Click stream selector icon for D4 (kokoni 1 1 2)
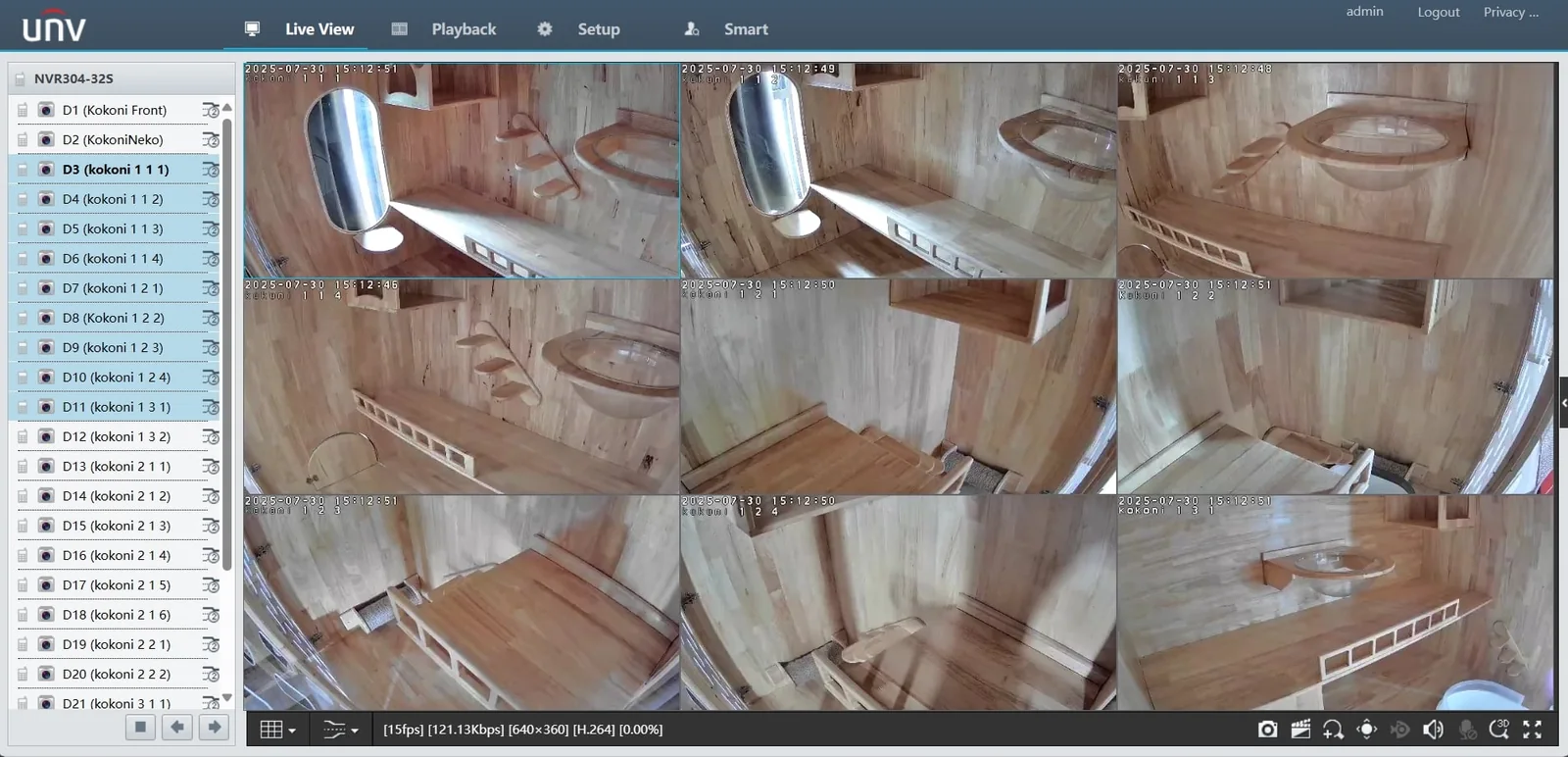 [211, 199]
